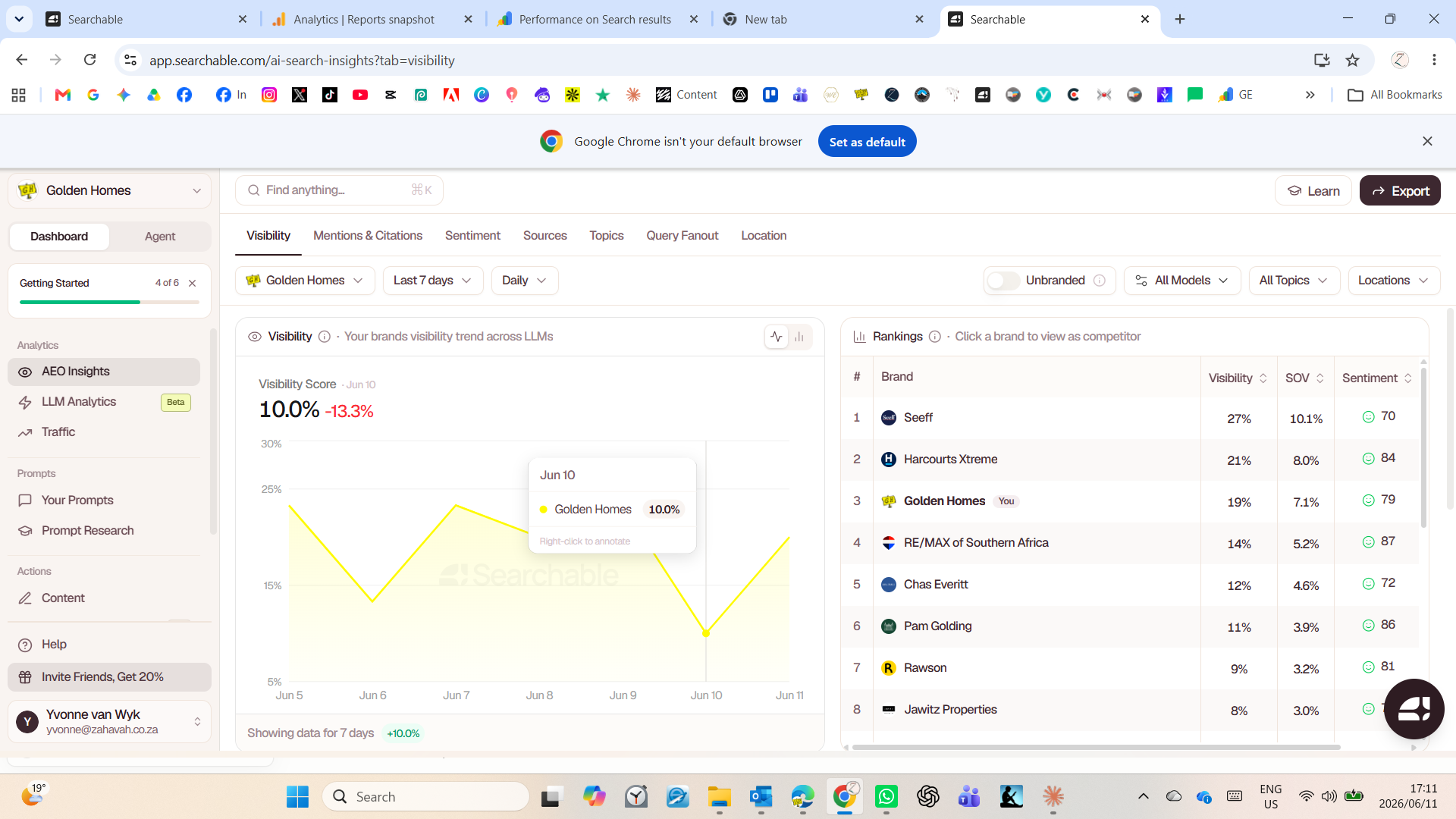Click rankings vertical scrollbar
The width and height of the screenshot is (1456, 819).
(1423, 447)
